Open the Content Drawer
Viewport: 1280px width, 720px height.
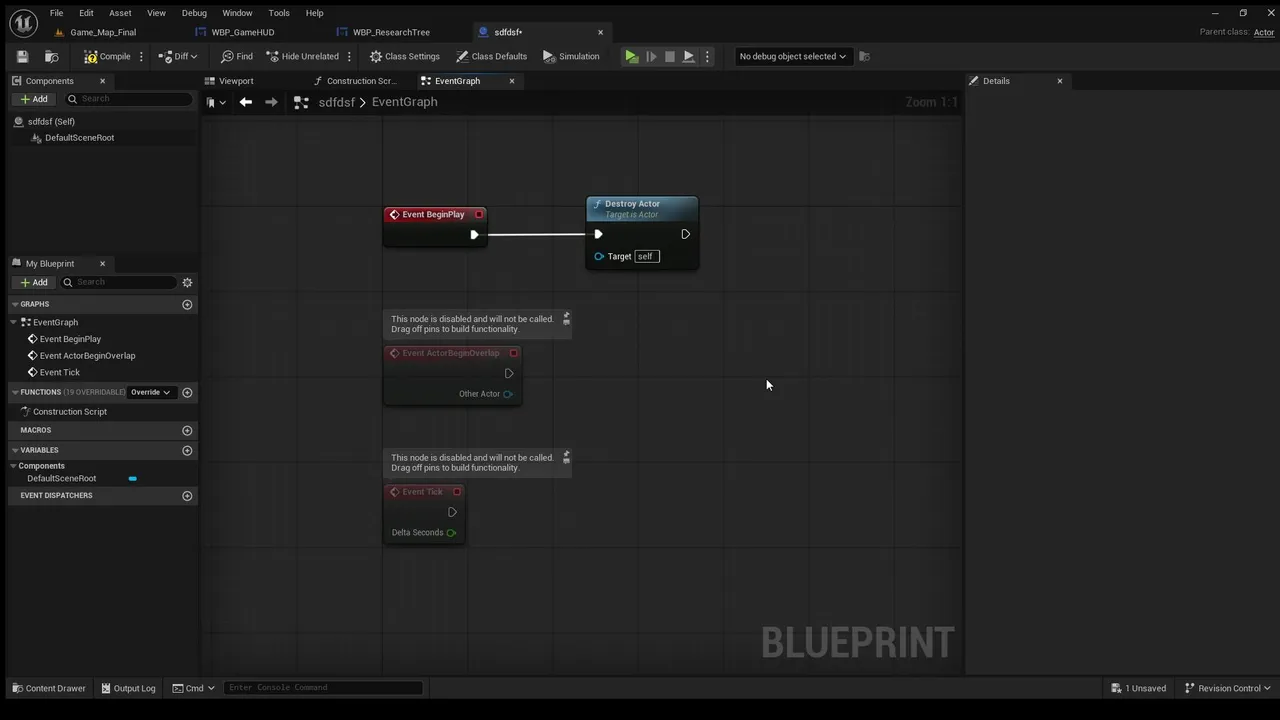pyautogui.click(x=49, y=688)
